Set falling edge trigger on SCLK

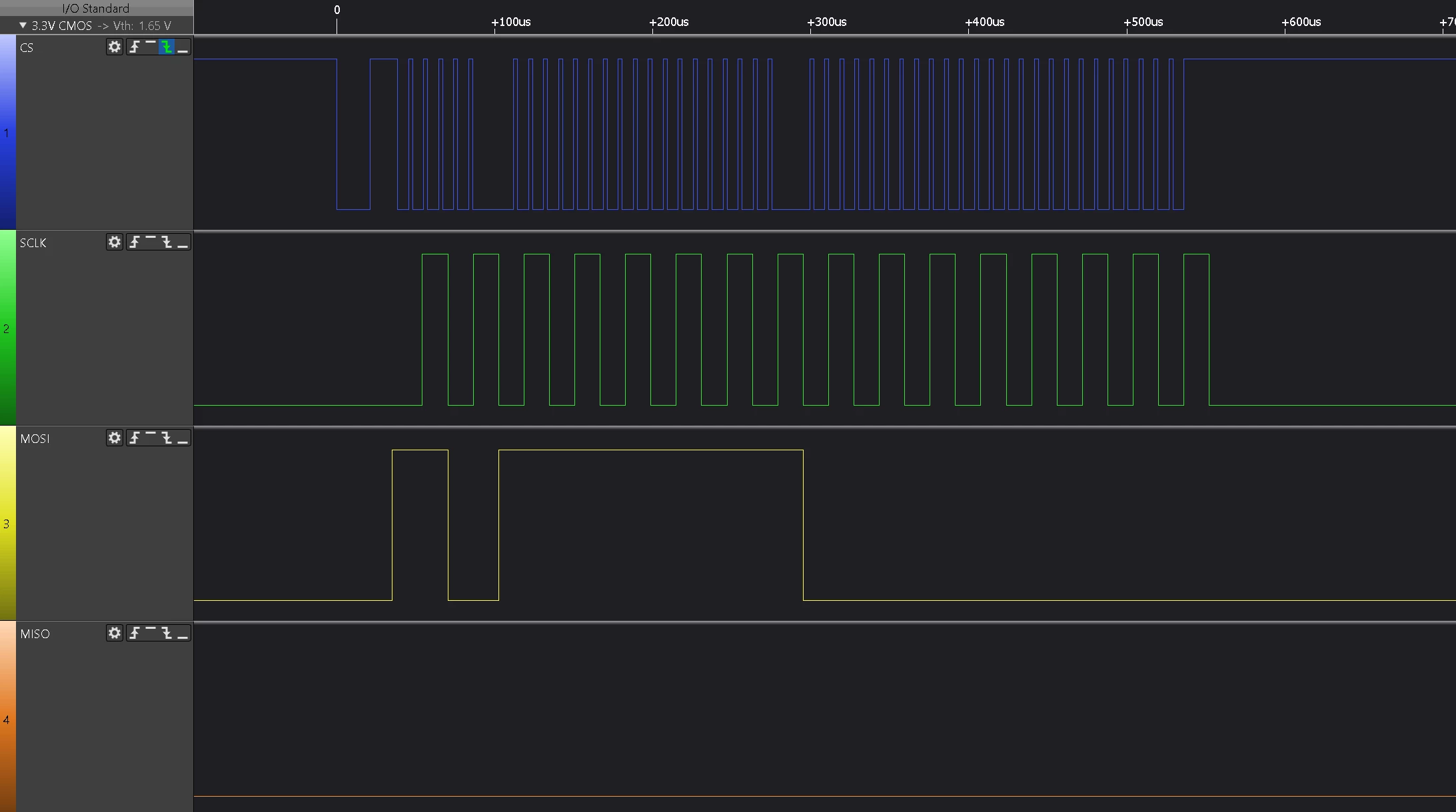[x=167, y=242]
